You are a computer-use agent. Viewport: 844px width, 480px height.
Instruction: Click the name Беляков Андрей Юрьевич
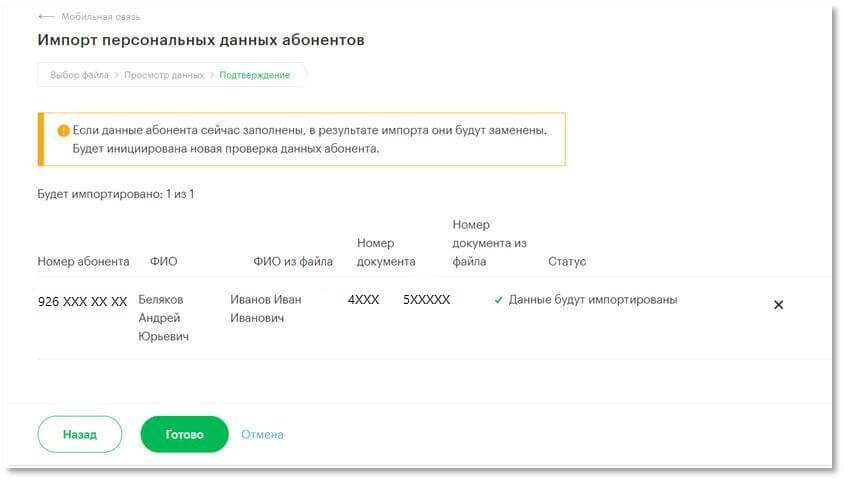pos(164,318)
